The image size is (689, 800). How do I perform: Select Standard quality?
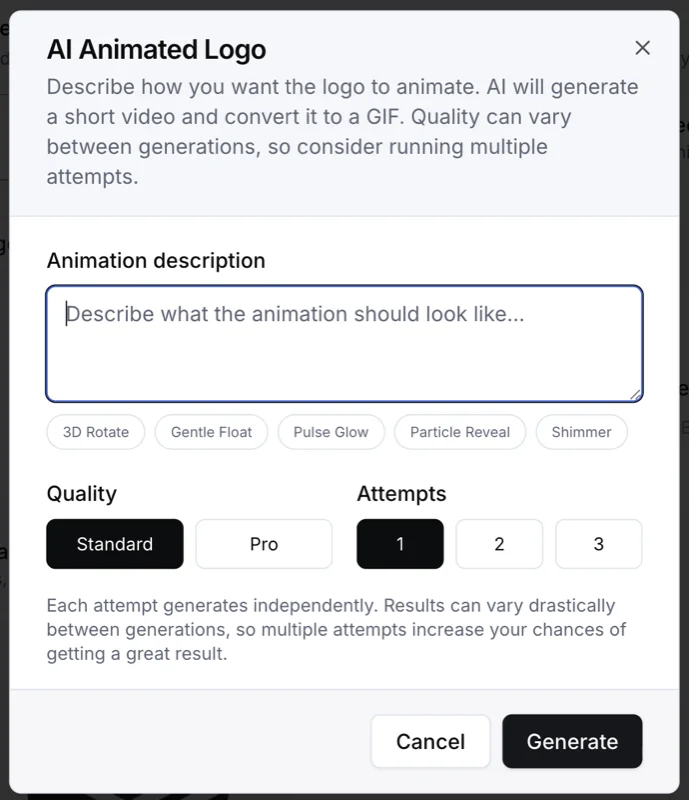click(114, 544)
